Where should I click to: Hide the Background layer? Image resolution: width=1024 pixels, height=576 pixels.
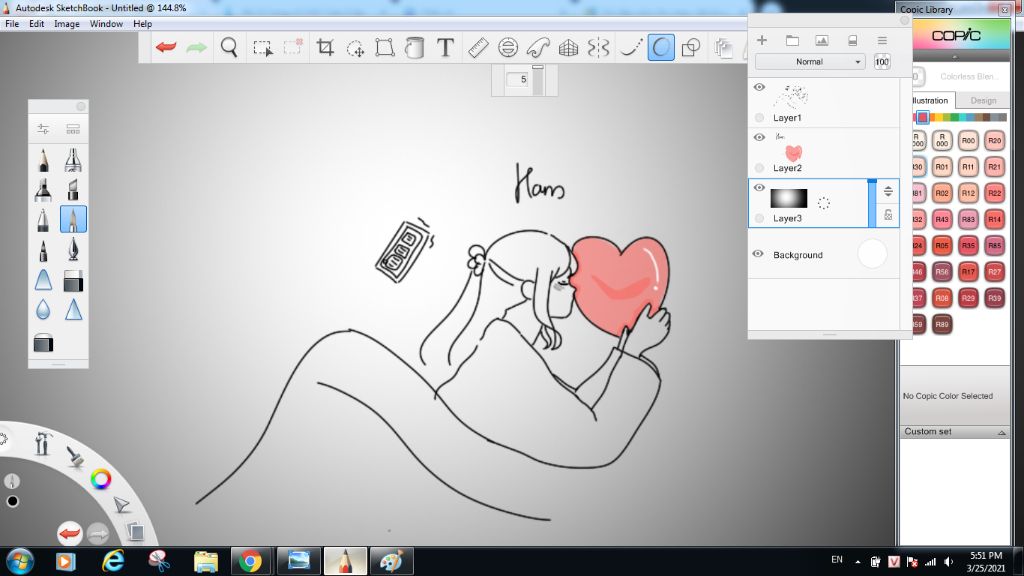(758, 254)
